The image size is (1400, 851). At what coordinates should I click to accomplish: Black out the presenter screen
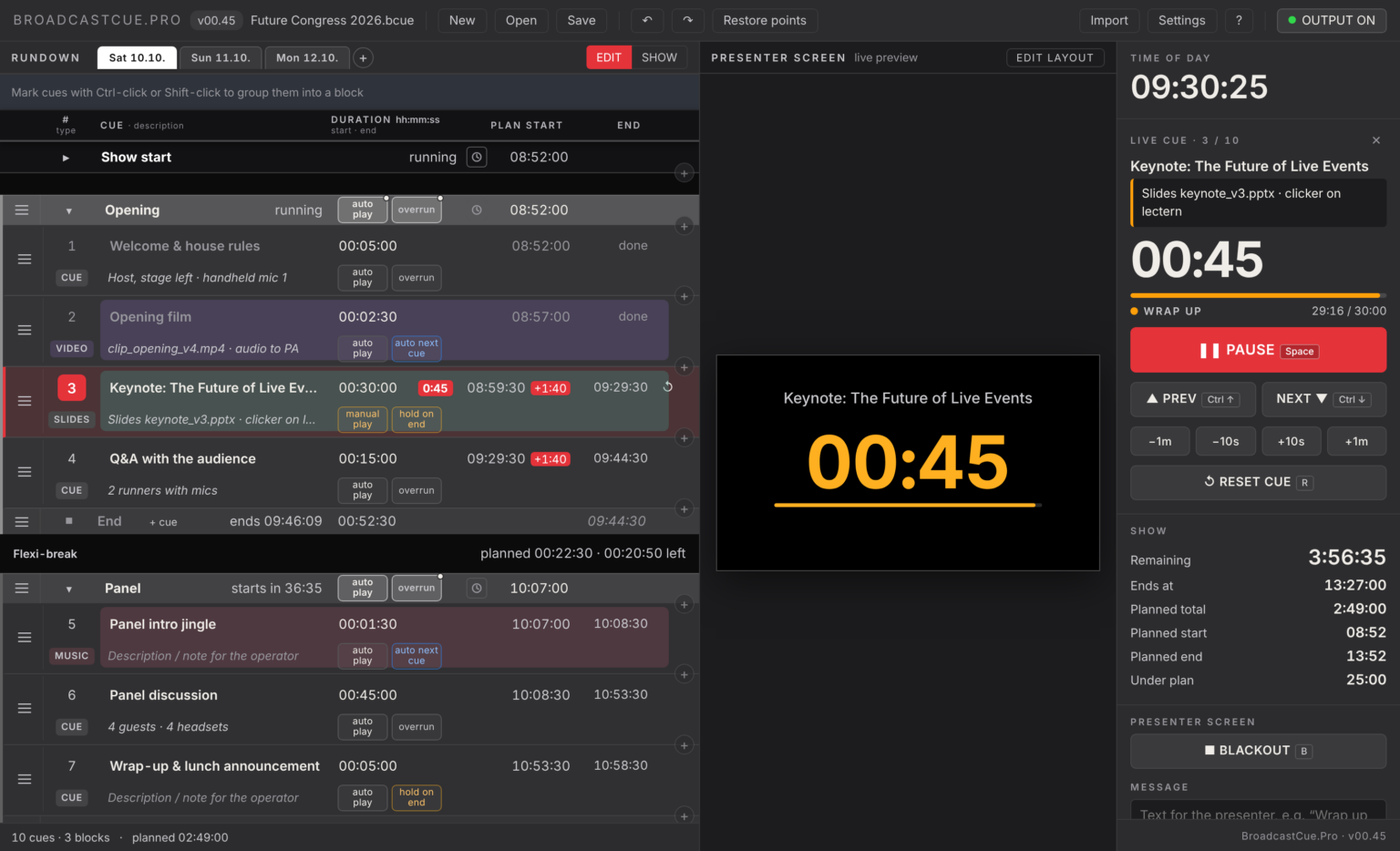(1258, 751)
